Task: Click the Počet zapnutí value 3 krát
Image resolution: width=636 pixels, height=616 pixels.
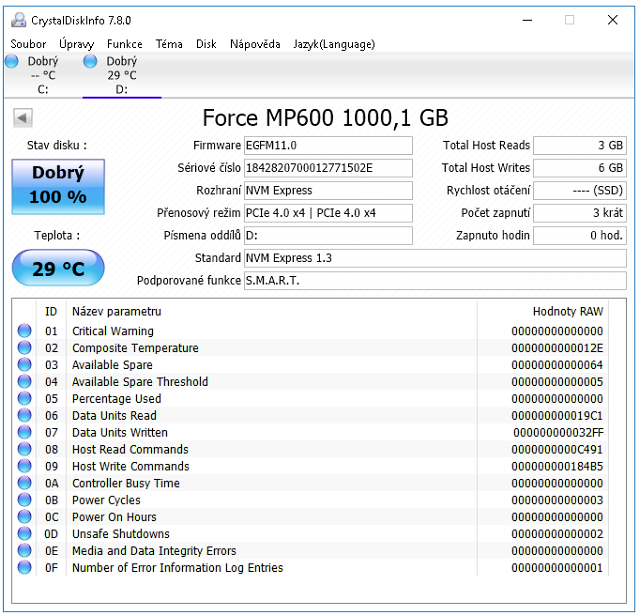Action: 580,213
